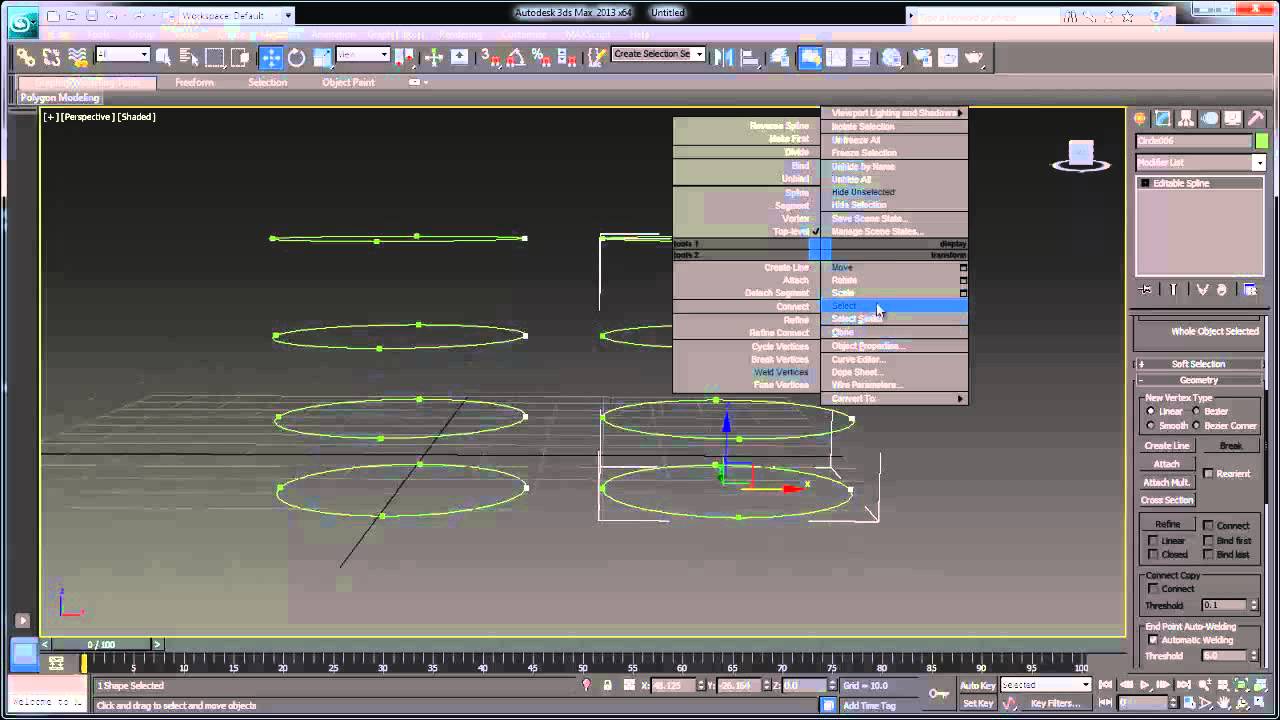The image size is (1280, 720).
Task: Select the Select and Link tool
Action: tap(26, 58)
